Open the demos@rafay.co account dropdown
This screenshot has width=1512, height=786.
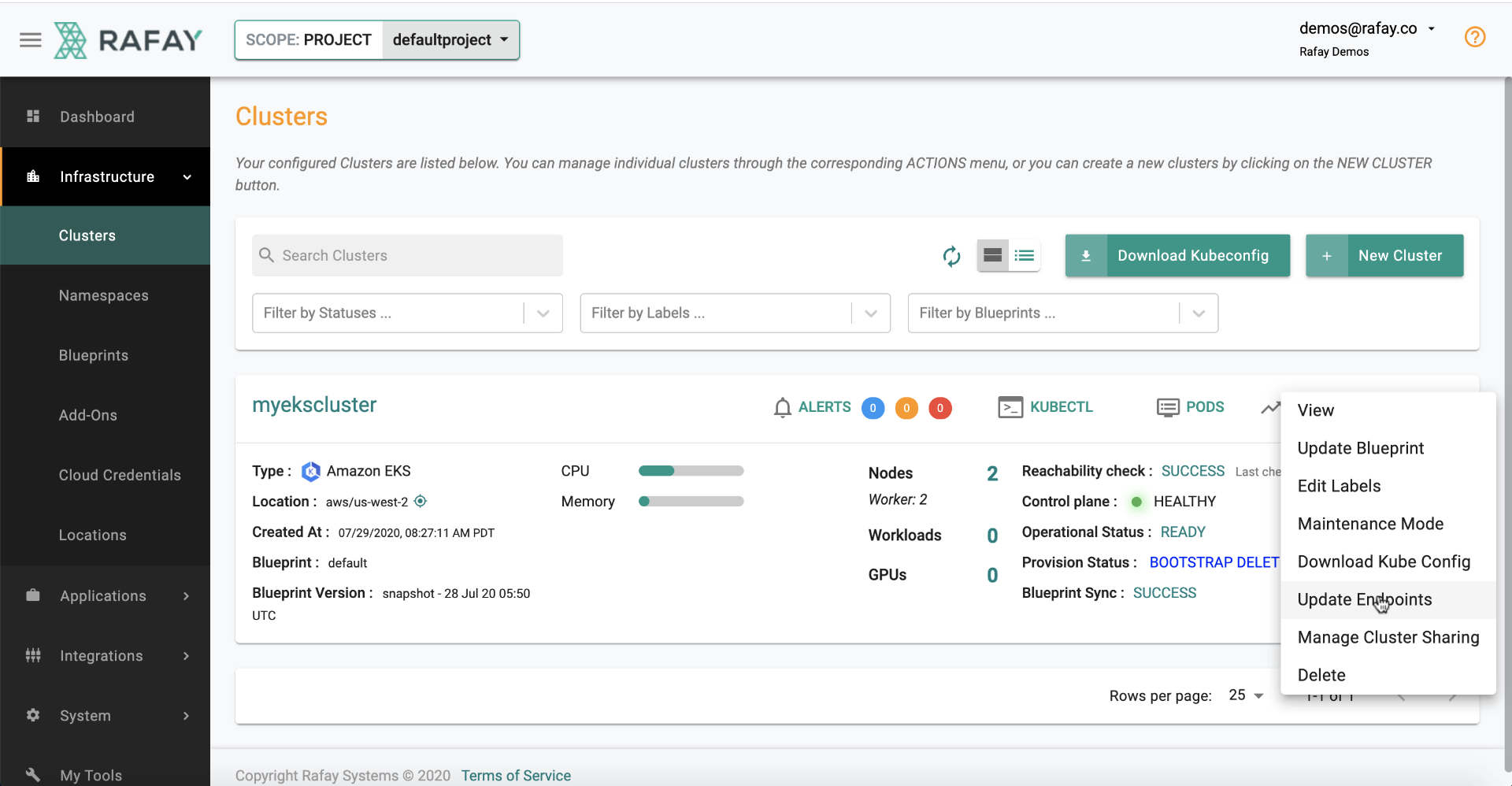[1366, 28]
